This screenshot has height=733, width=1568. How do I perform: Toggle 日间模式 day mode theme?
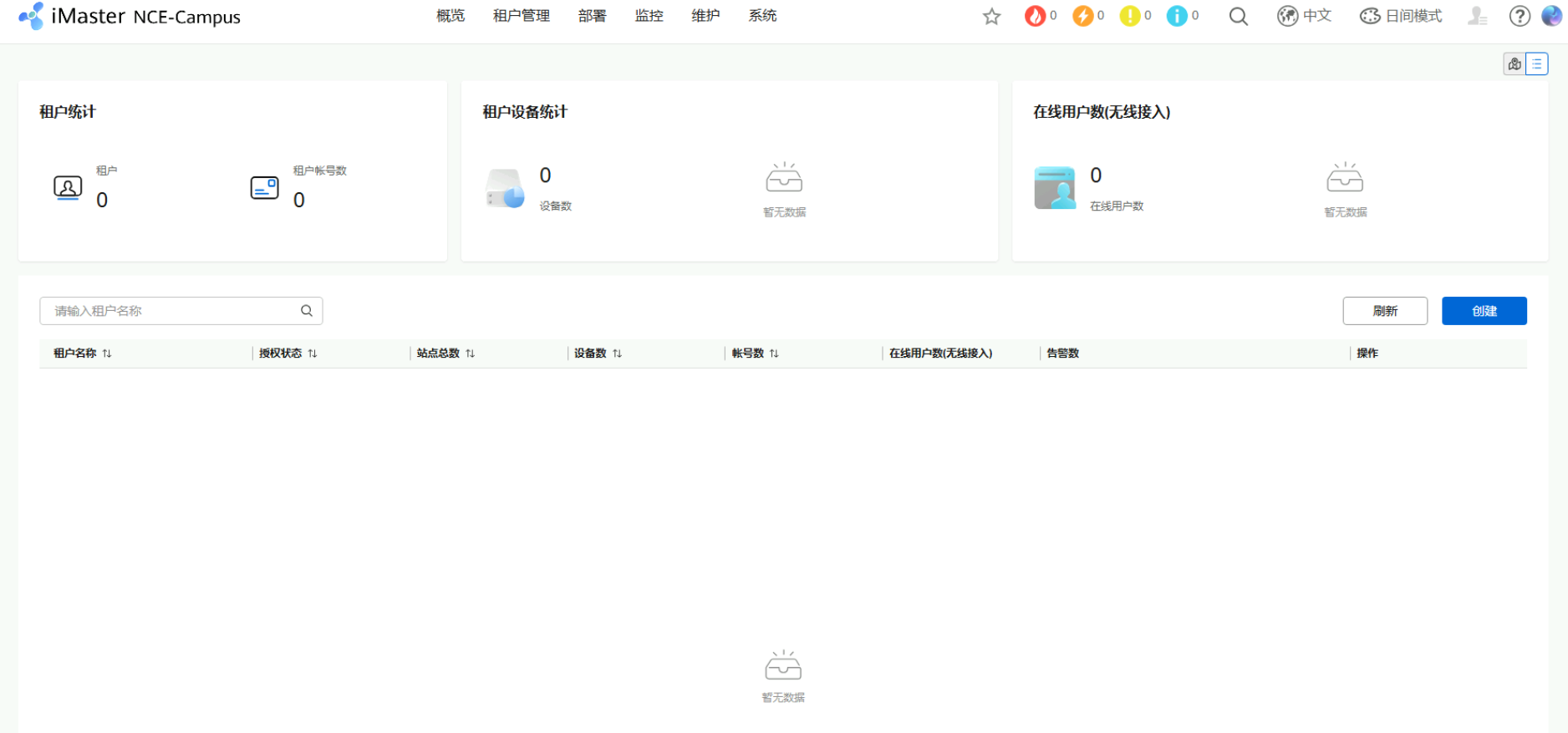(1401, 16)
